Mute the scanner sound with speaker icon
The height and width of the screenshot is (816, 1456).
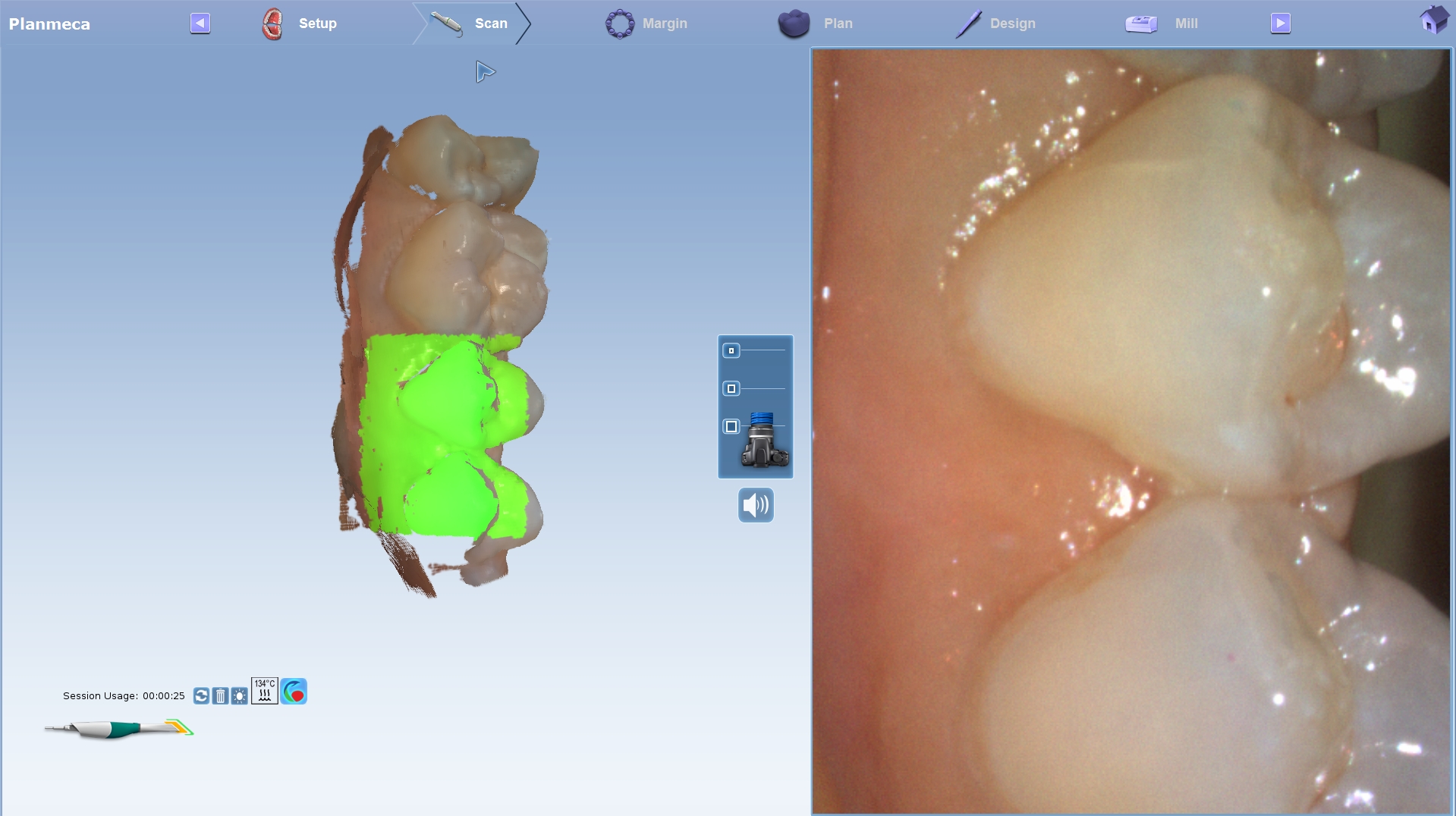tap(756, 505)
